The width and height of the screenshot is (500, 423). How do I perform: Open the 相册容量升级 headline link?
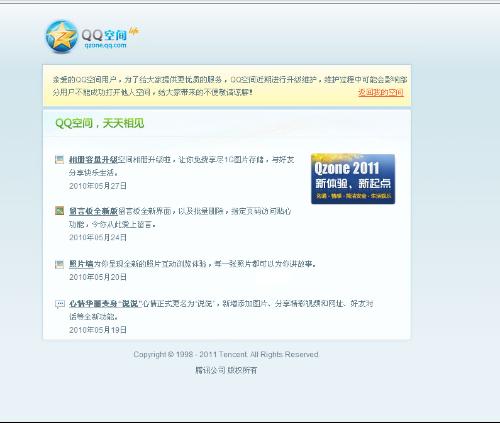pos(94,160)
